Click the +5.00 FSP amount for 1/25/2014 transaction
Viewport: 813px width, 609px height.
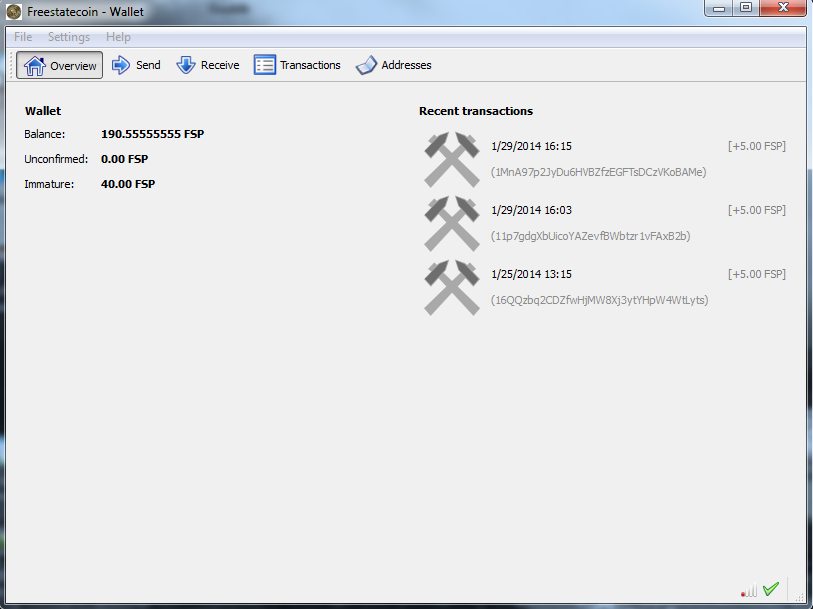[x=757, y=274]
